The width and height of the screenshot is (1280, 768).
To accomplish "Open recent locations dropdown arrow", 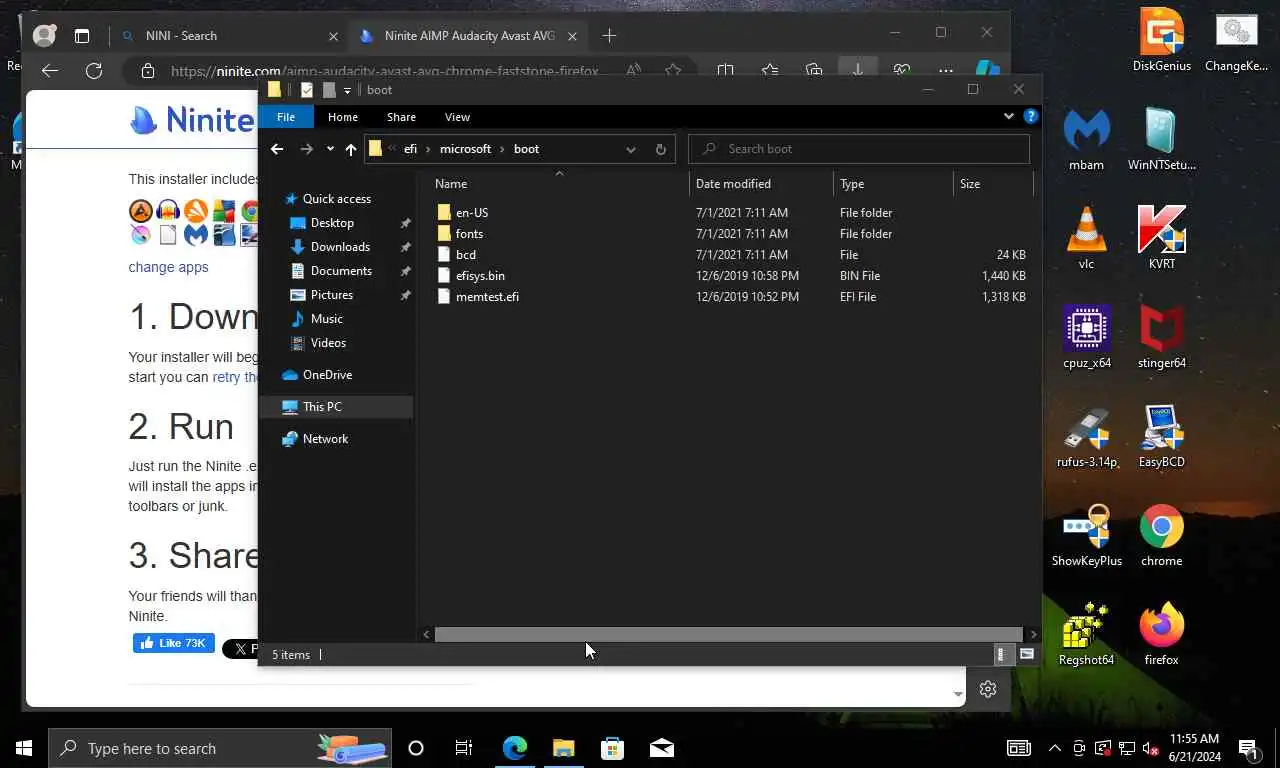I will 330,149.
